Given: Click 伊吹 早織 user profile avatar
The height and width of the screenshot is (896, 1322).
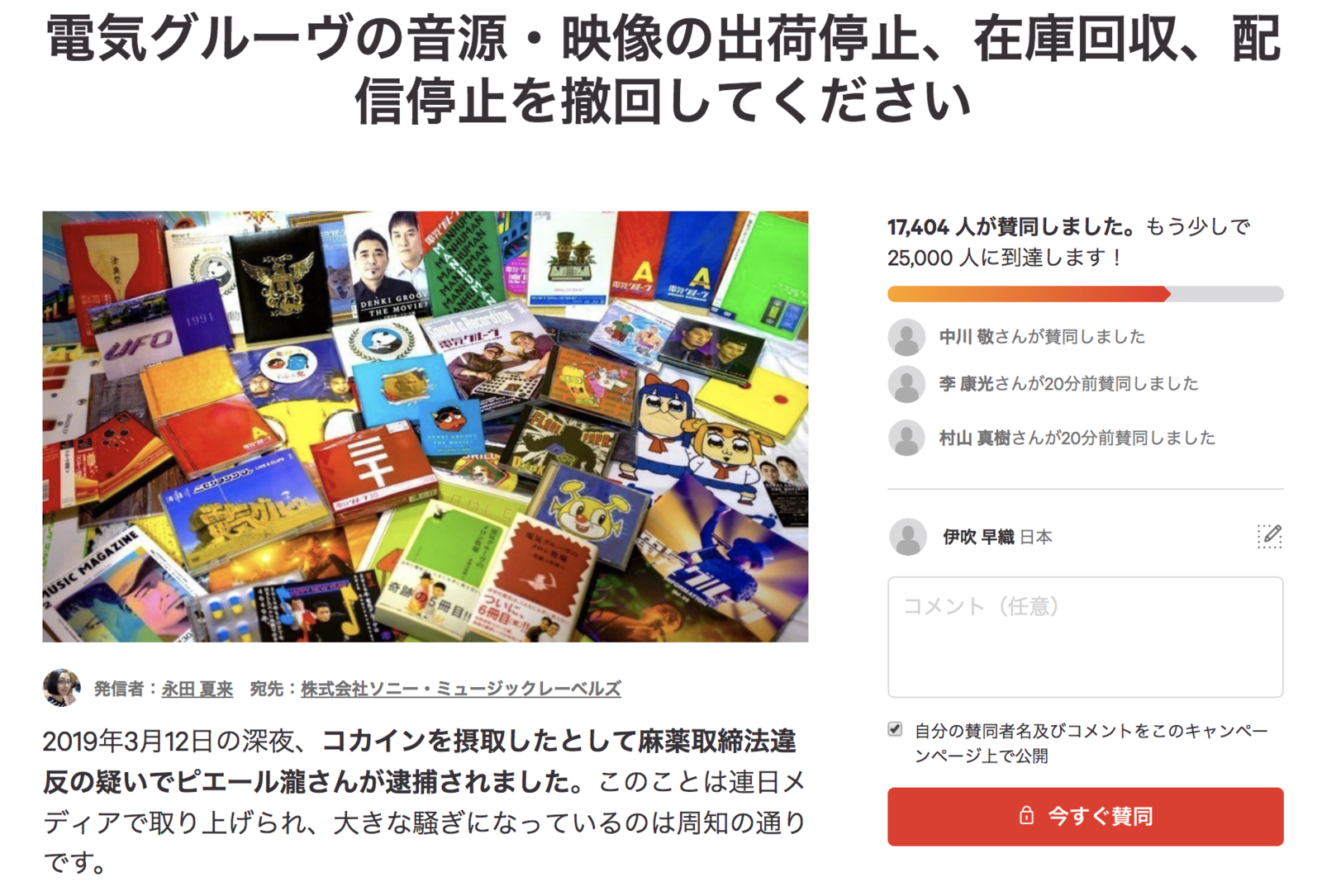Looking at the screenshot, I should (x=908, y=537).
